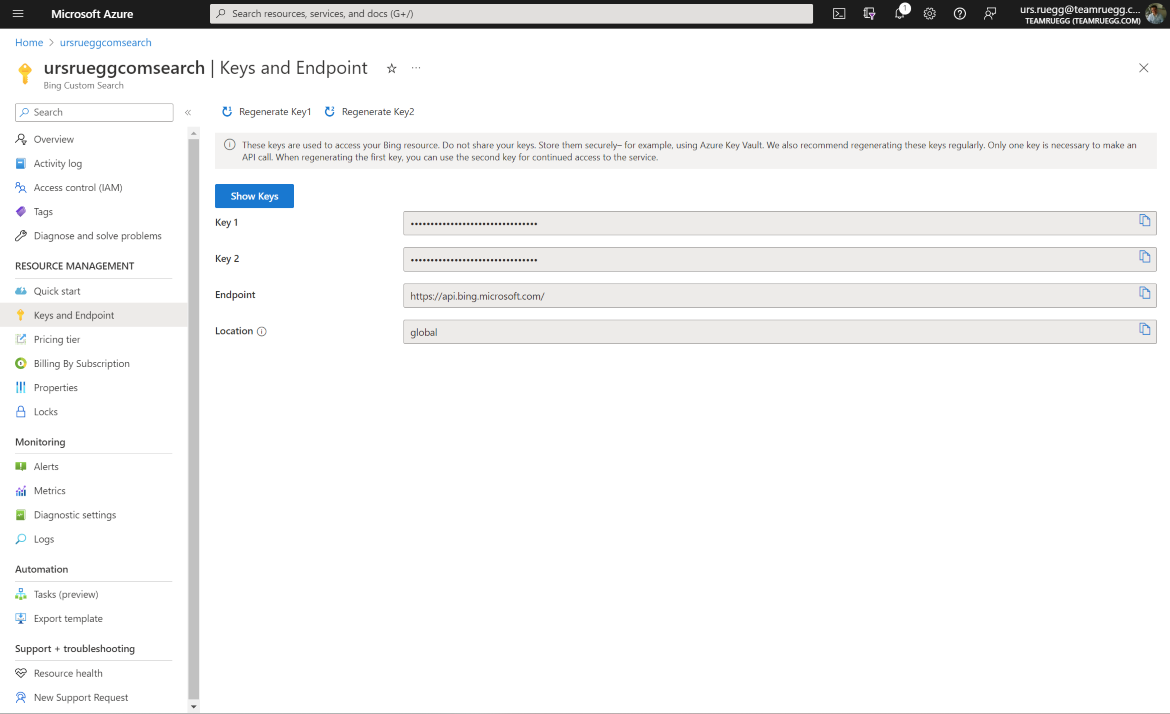
Task: Open the Help question mark icon
Action: [x=960, y=13]
